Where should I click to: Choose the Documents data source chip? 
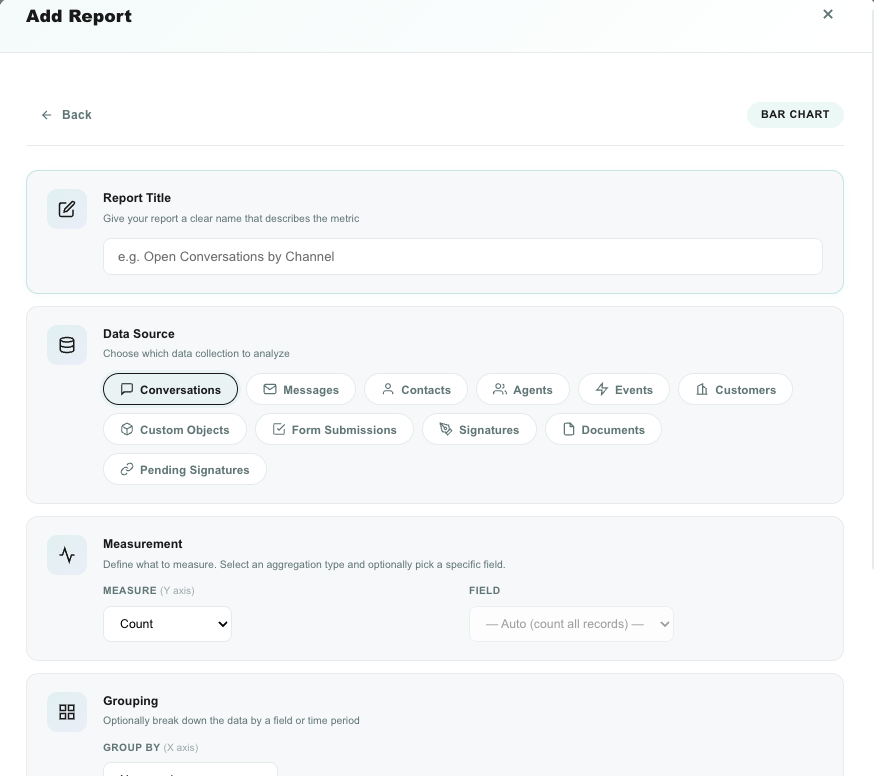[x=603, y=429]
